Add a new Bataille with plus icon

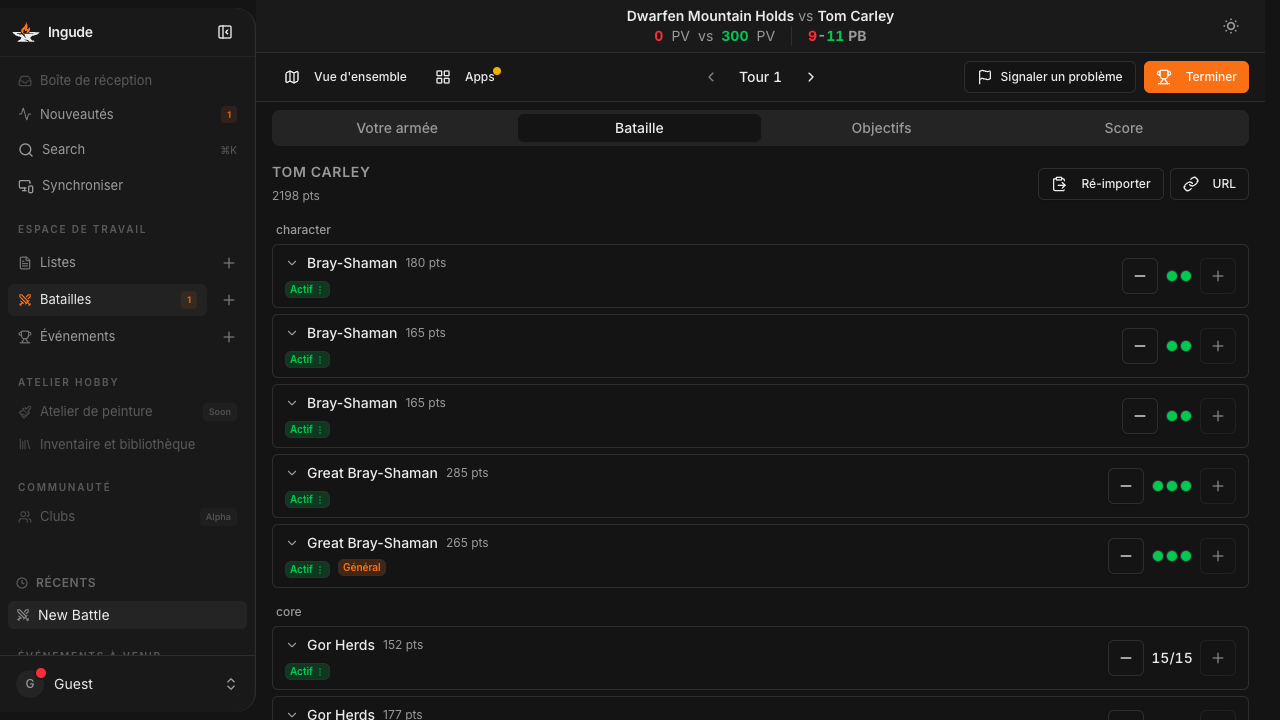coord(229,300)
